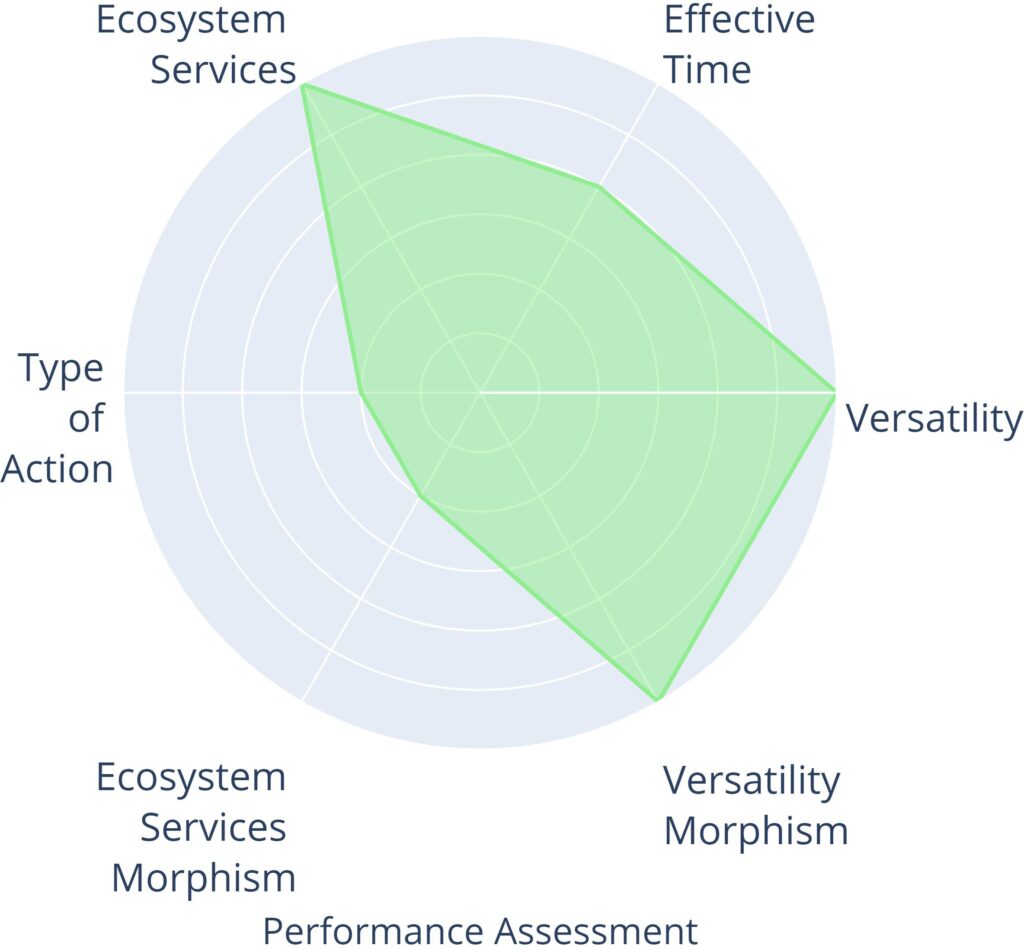Click the top-left "Ecosystem Services" axis label
The width and height of the screenshot is (1024, 948).
(x=196, y=45)
